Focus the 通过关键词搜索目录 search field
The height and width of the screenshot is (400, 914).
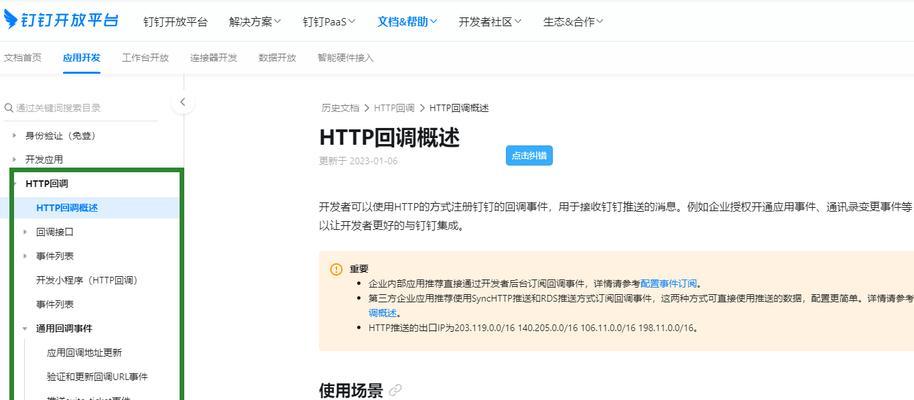80,108
